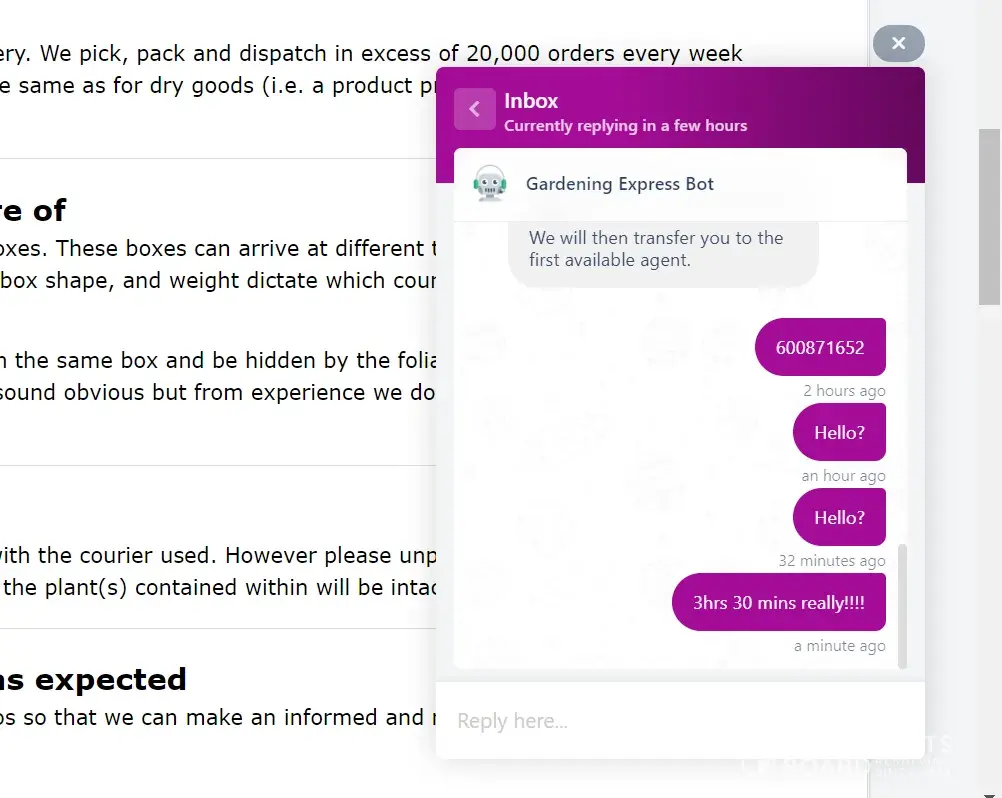Focus the 'Reply here...' message field
Image resolution: width=1002 pixels, height=798 pixels.
680,721
